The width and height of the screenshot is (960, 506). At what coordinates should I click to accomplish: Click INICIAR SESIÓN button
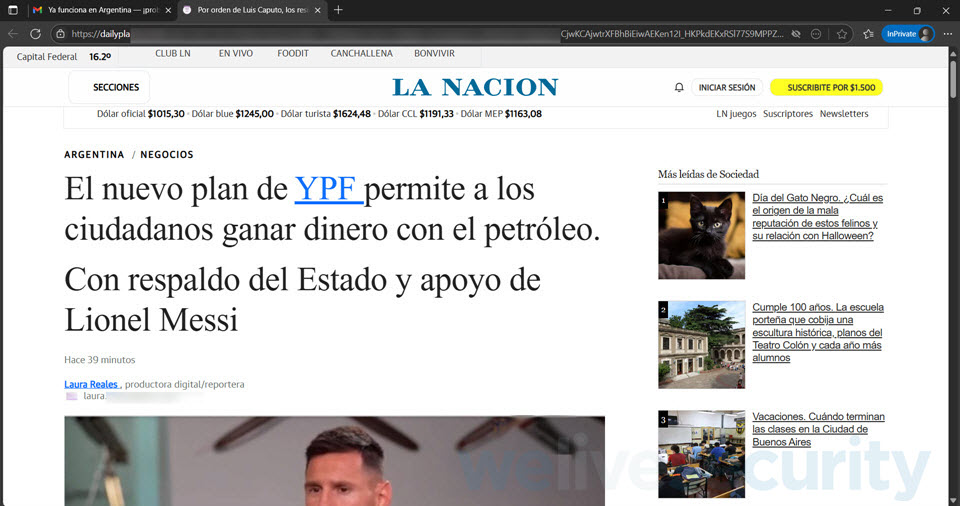(x=727, y=88)
